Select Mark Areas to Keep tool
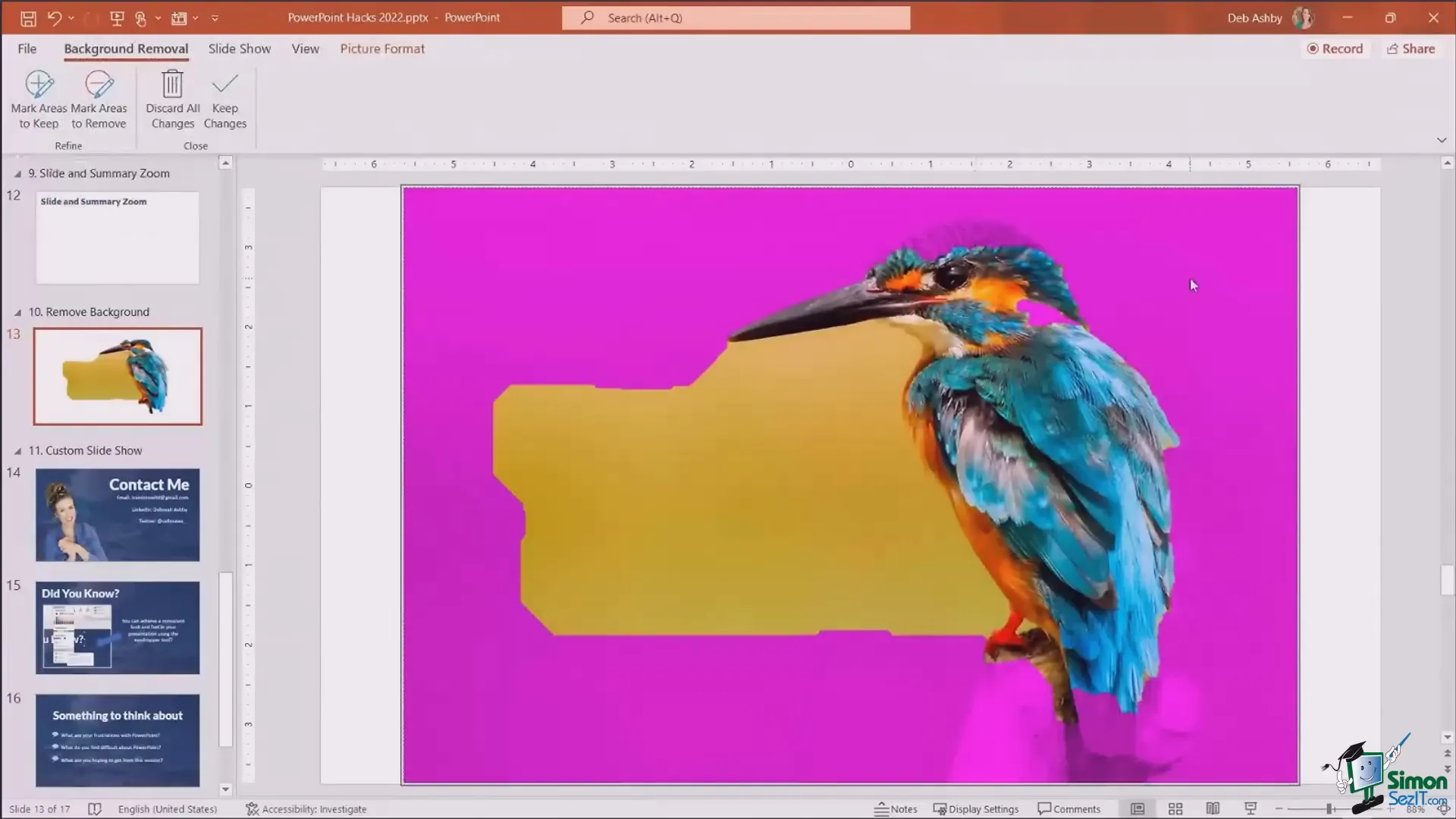Viewport: 1456px width, 819px height. click(x=39, y=100)
